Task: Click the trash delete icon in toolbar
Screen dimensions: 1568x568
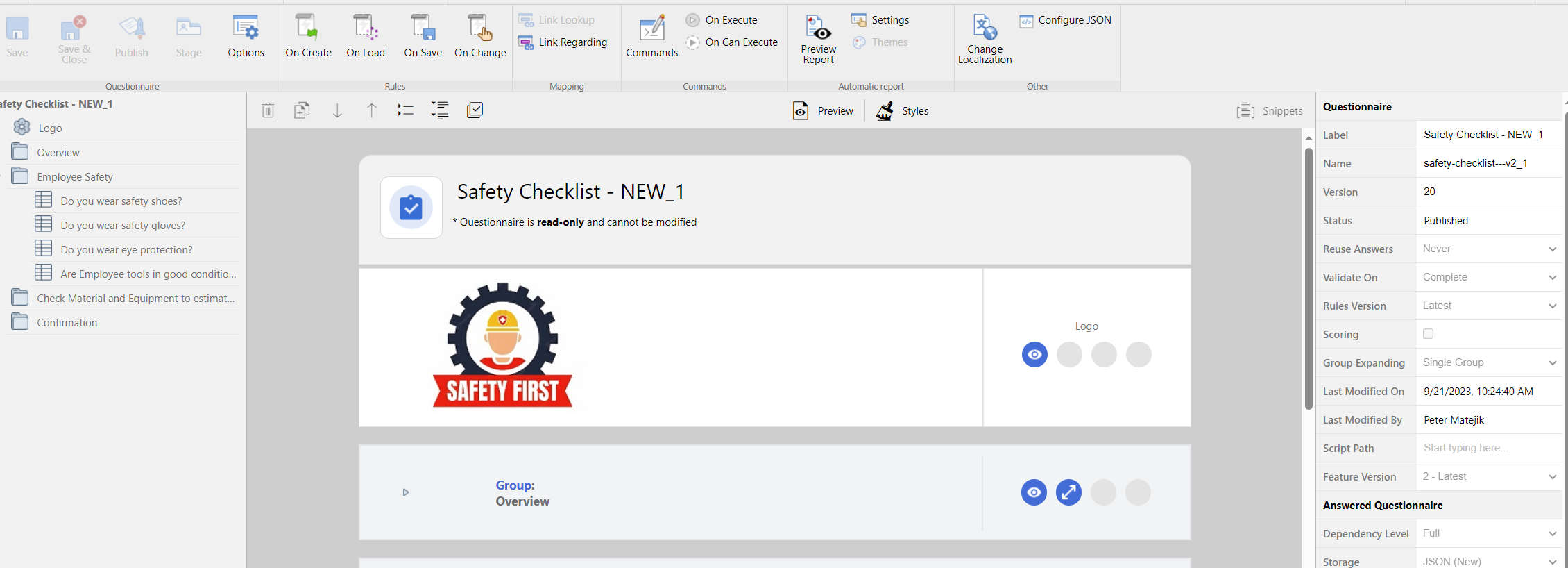Action: (x=268, y=110)
